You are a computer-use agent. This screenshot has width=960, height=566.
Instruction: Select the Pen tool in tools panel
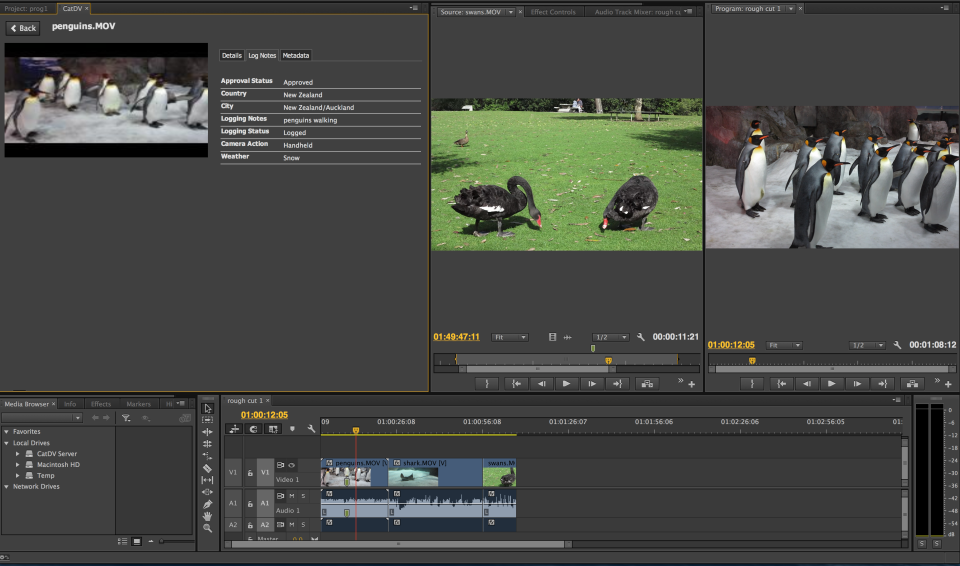click(207, 504)
